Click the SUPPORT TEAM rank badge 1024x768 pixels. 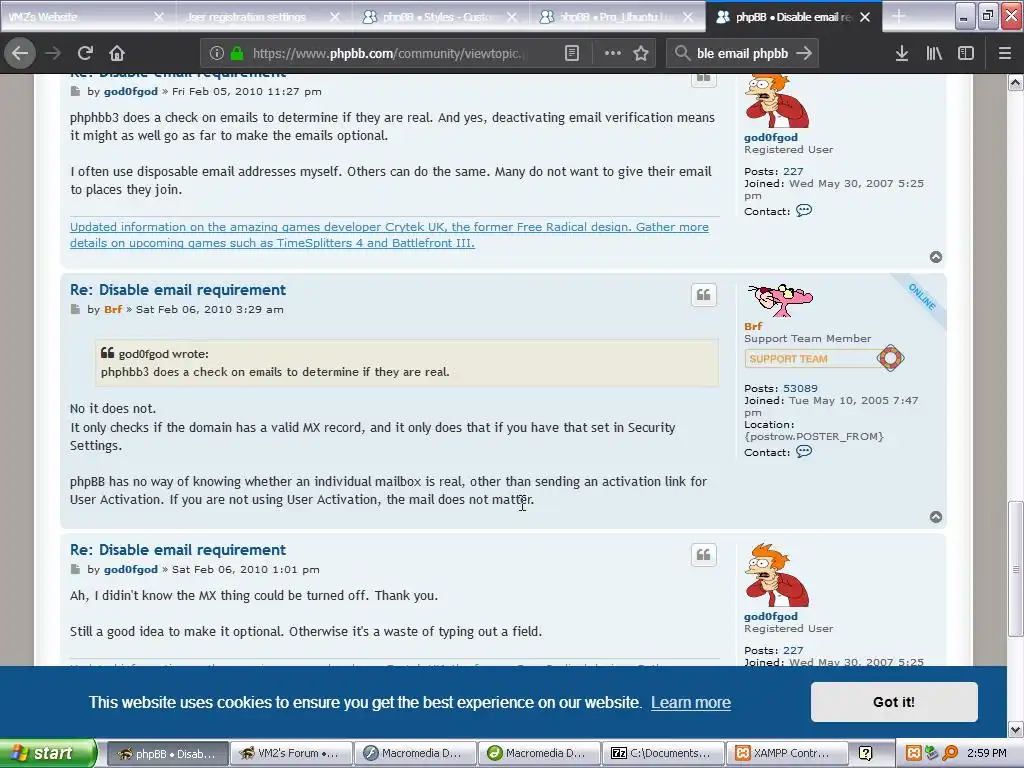[x=824, y=359]
